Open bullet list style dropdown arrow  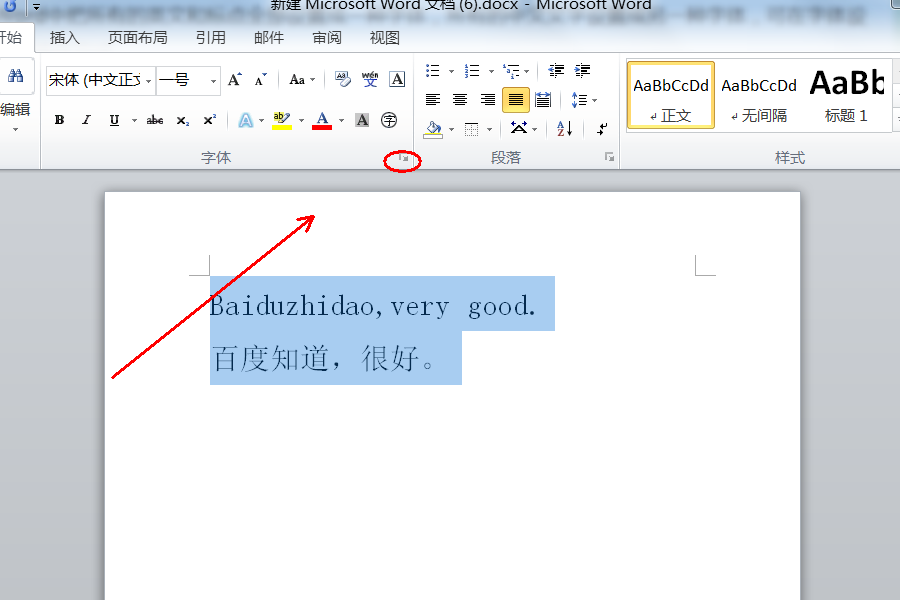(451, 71)
